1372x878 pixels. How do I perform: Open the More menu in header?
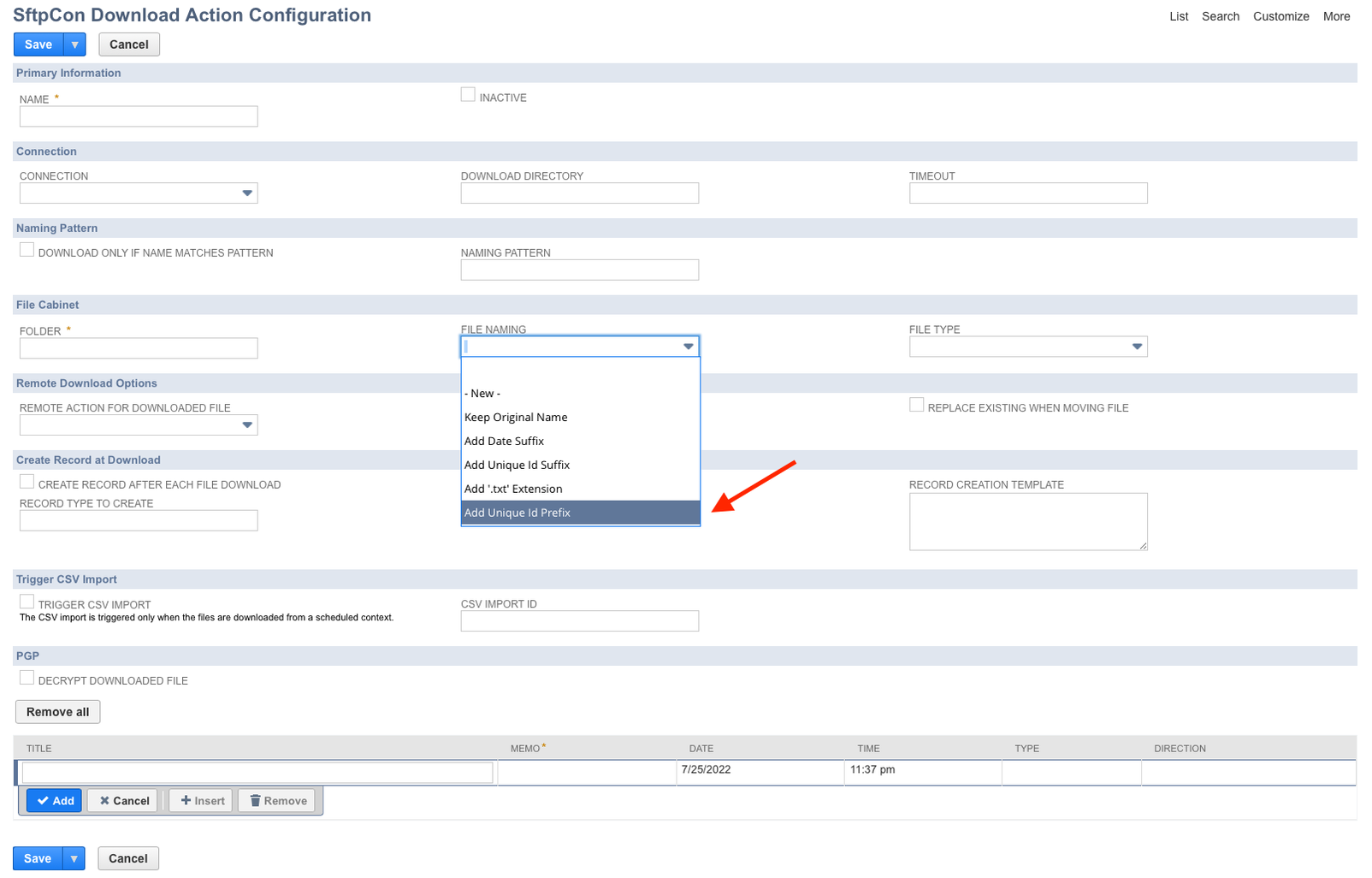point(1337,16)
